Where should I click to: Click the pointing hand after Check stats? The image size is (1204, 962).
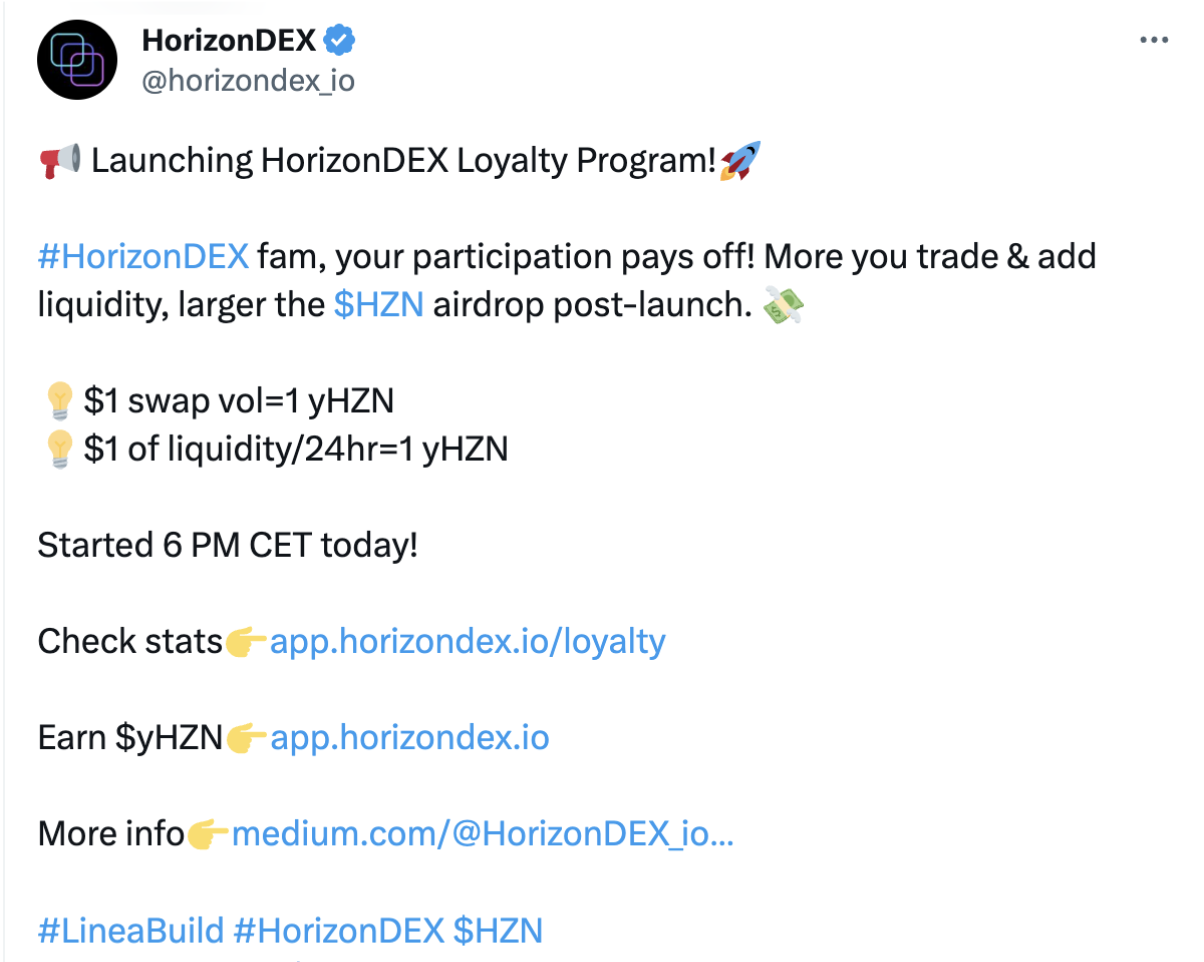(x=246, y=641)
